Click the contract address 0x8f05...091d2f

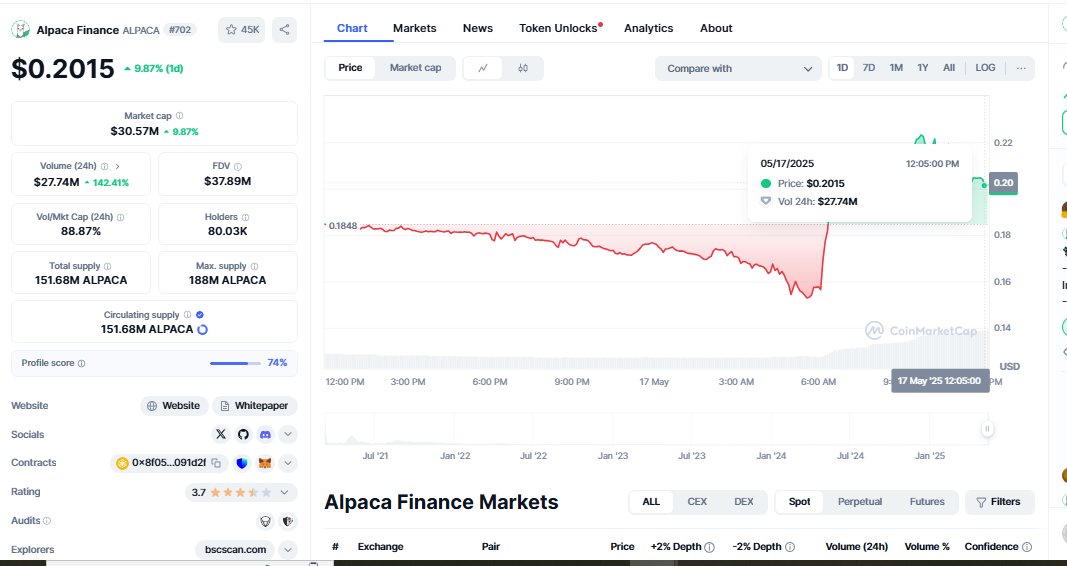169,463
